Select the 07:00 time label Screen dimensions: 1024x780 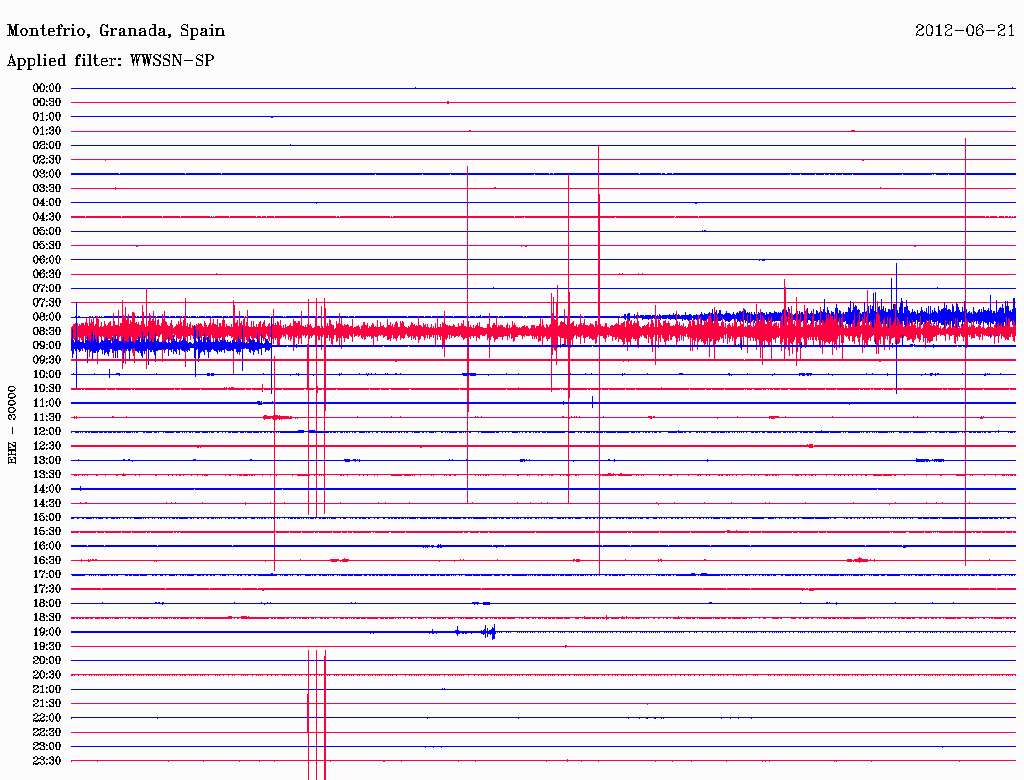pos(47,289)
